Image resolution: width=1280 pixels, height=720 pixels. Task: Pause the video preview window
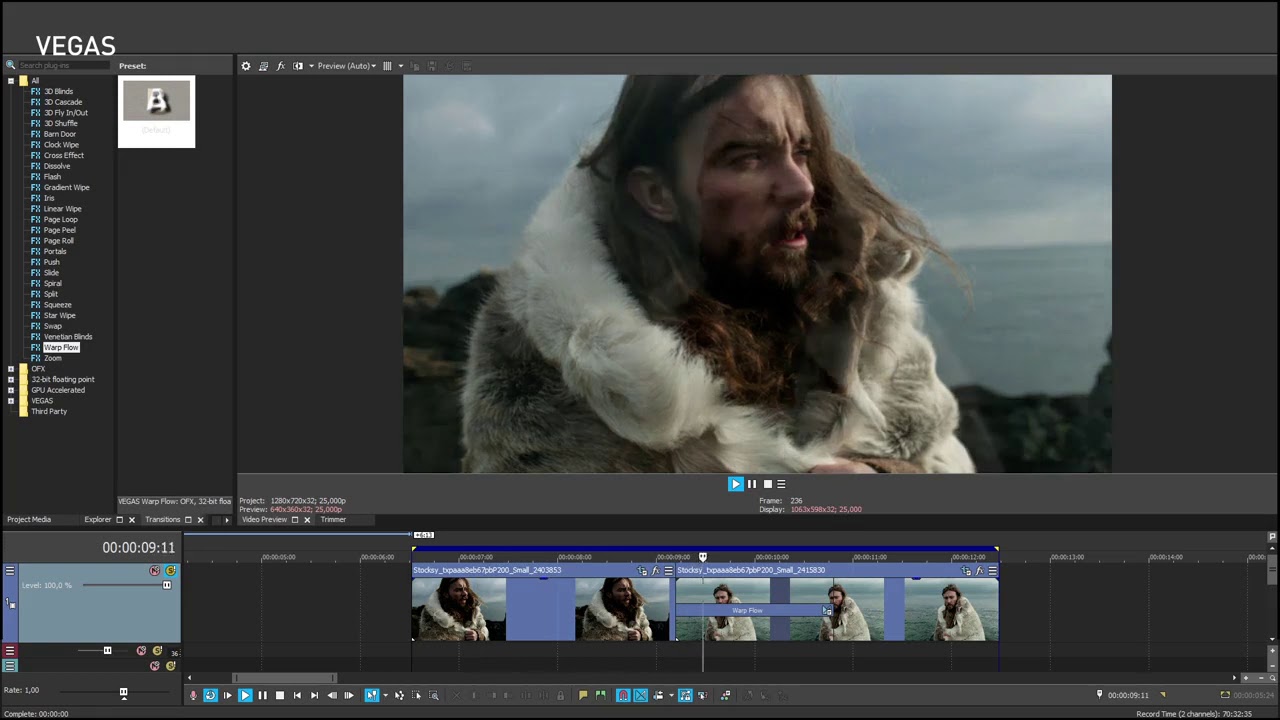[752, 484]
